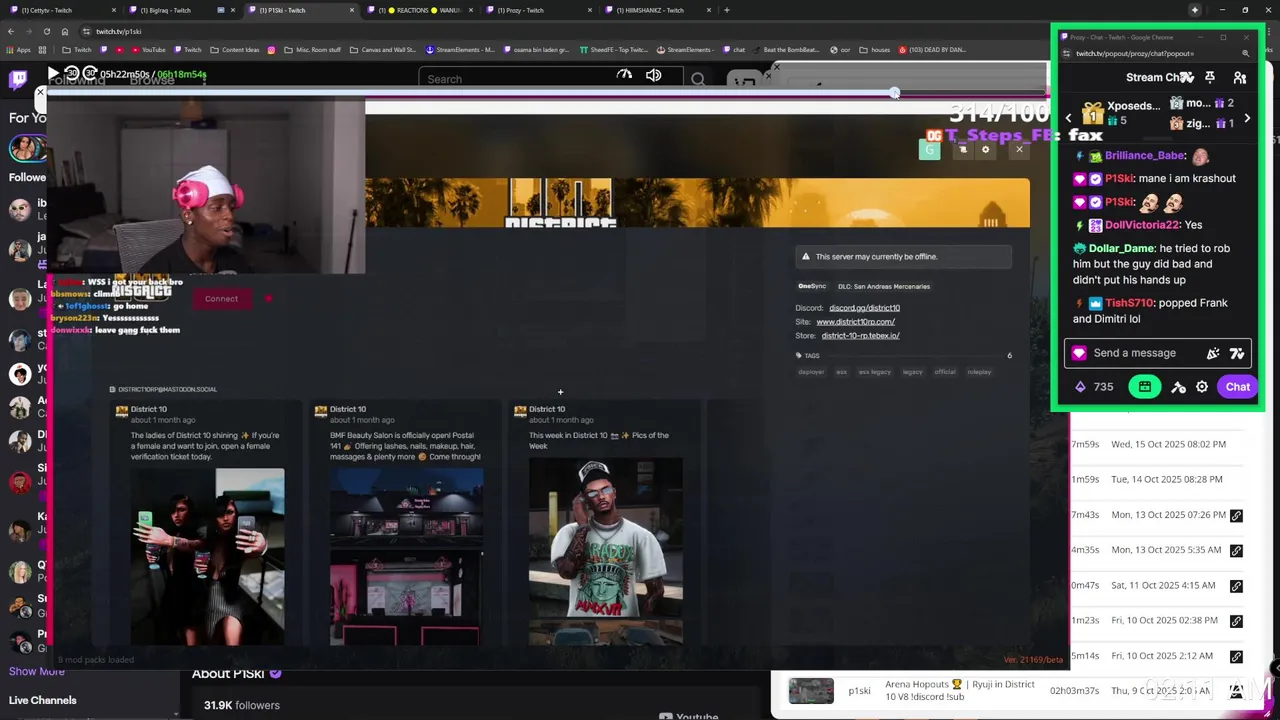Click the Connect button on the server page
1280x720 pixels.
tap(221, 298)
